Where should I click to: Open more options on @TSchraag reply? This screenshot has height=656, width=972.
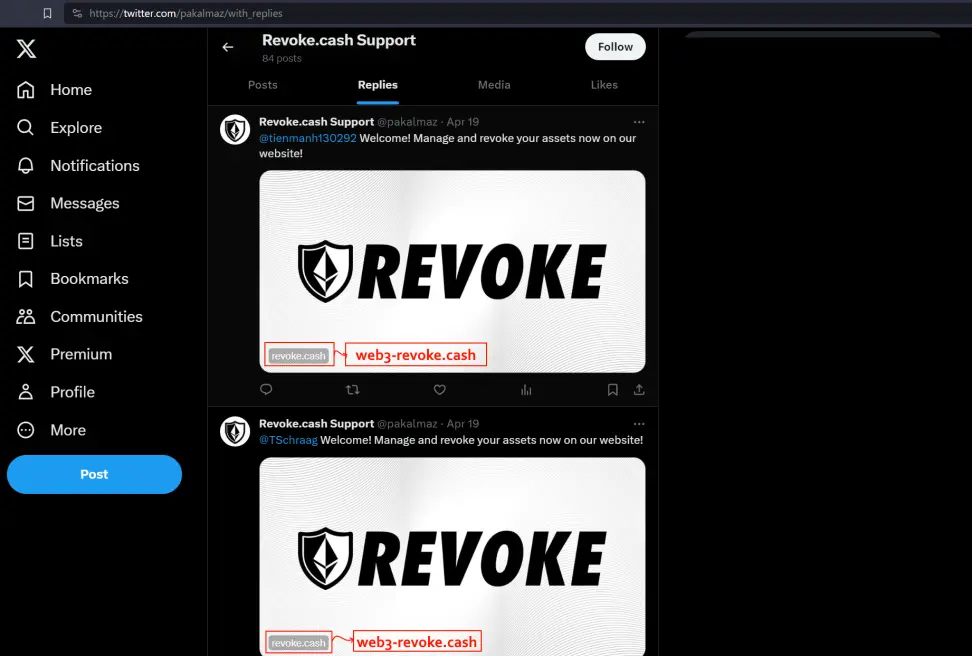[x=639, y=424]
